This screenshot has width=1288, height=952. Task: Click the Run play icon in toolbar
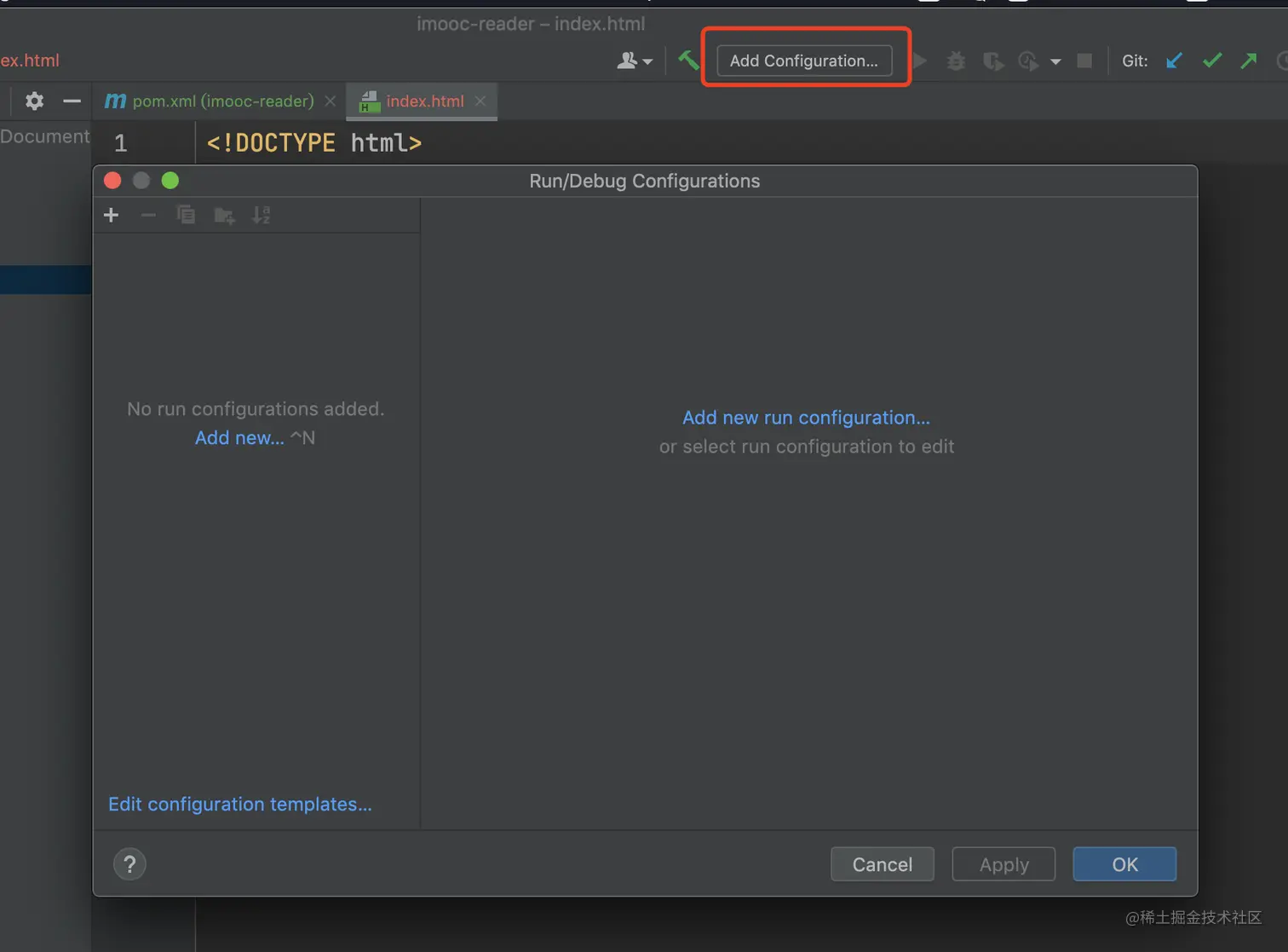(x=920, y=61)
